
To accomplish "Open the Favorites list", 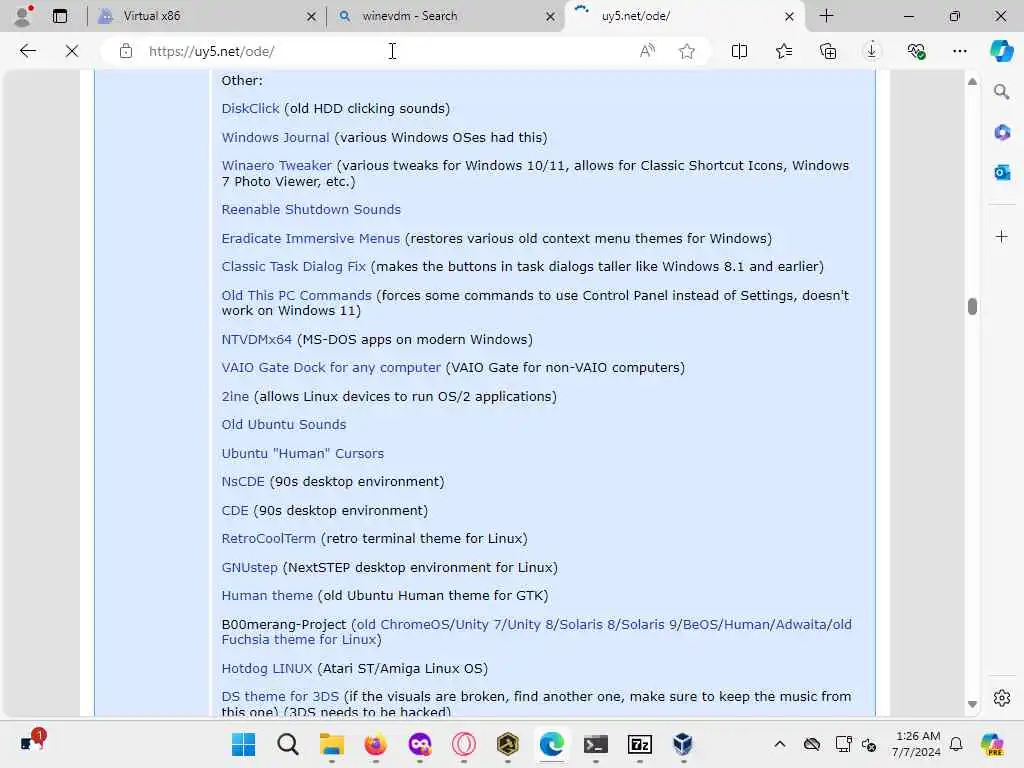I will coord(784,51).
